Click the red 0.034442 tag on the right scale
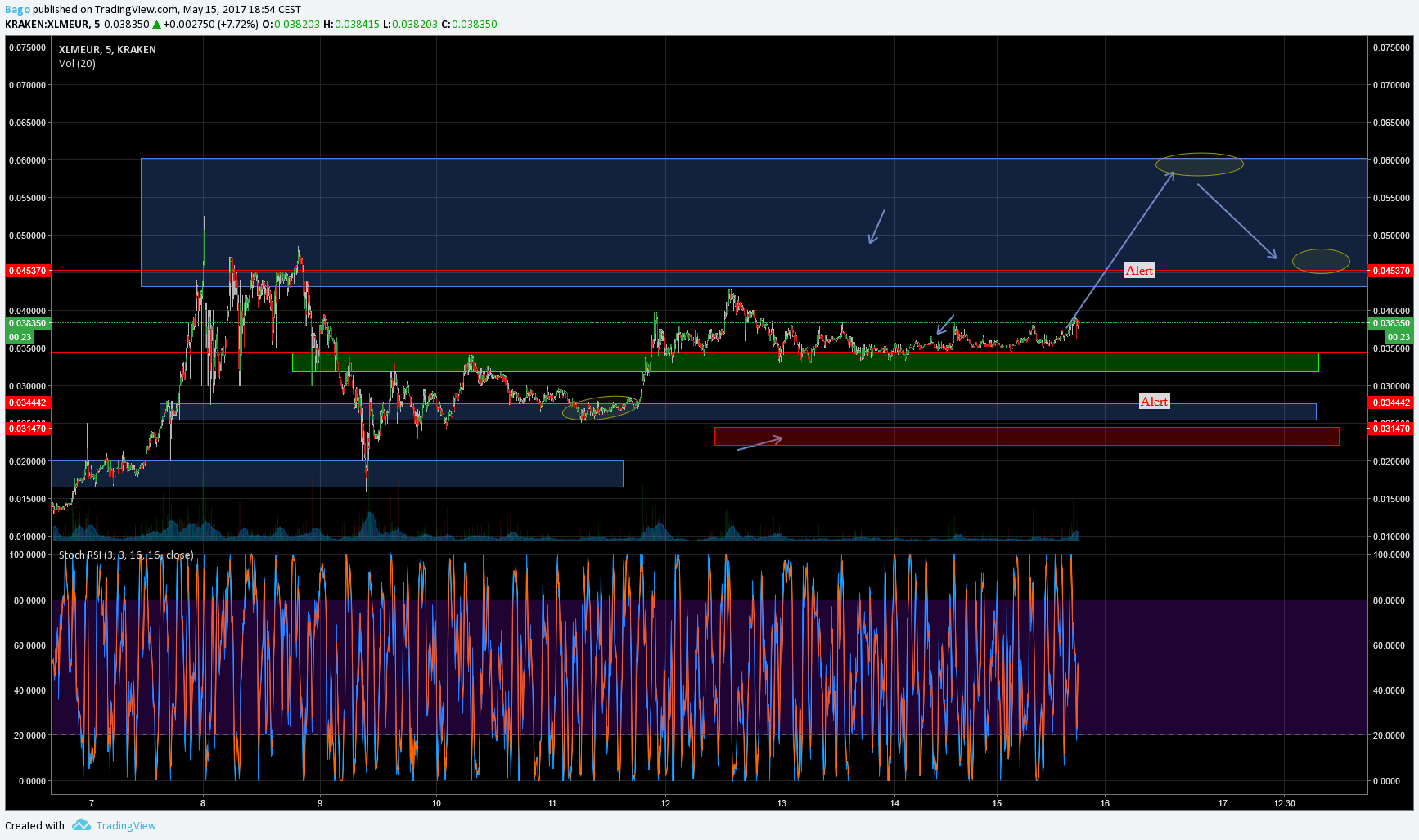1419x840 pixels. 1391,402
